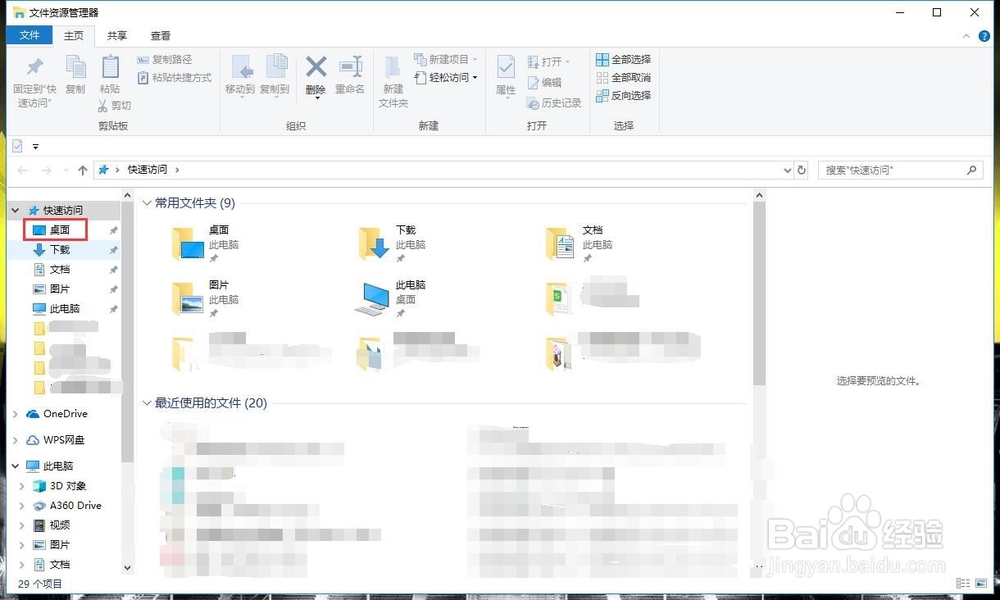Screen dimensions: 1000x600
Task: Collapse the 常用文件夹 (9) group
Action: [147, 203]
